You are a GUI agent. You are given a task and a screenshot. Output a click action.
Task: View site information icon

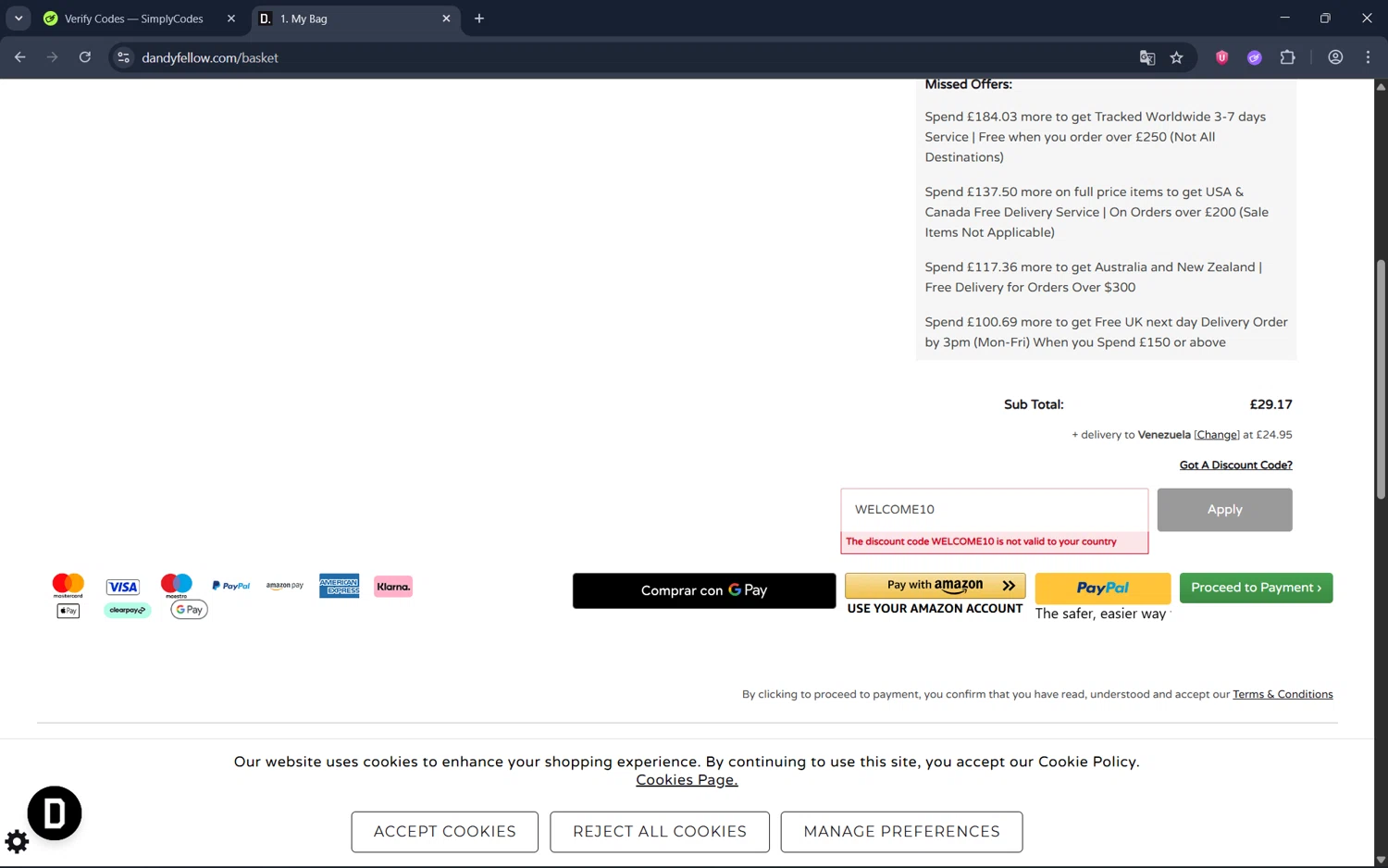123,57
